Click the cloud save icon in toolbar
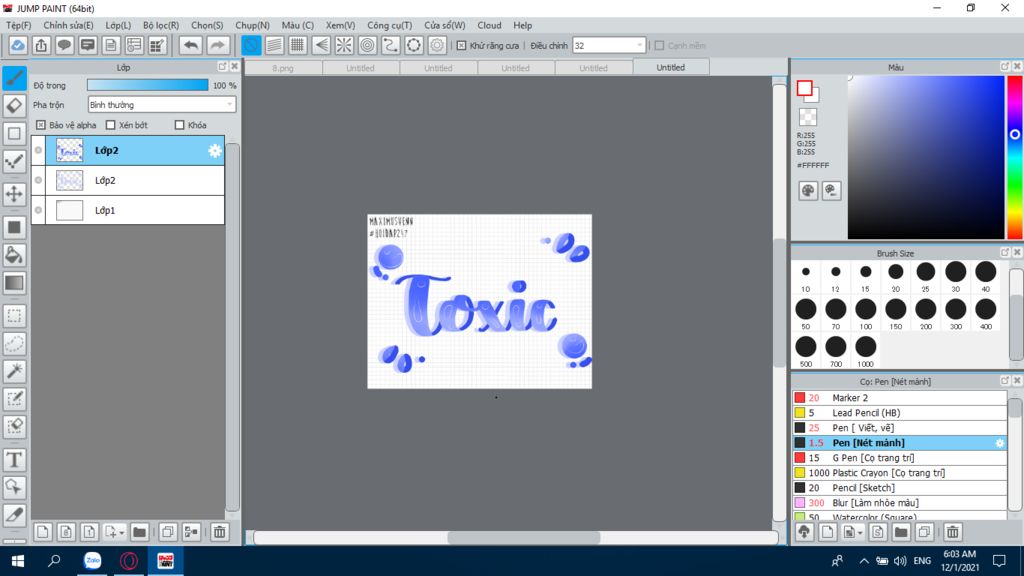 pyautogui.click(x=18, y=45)
